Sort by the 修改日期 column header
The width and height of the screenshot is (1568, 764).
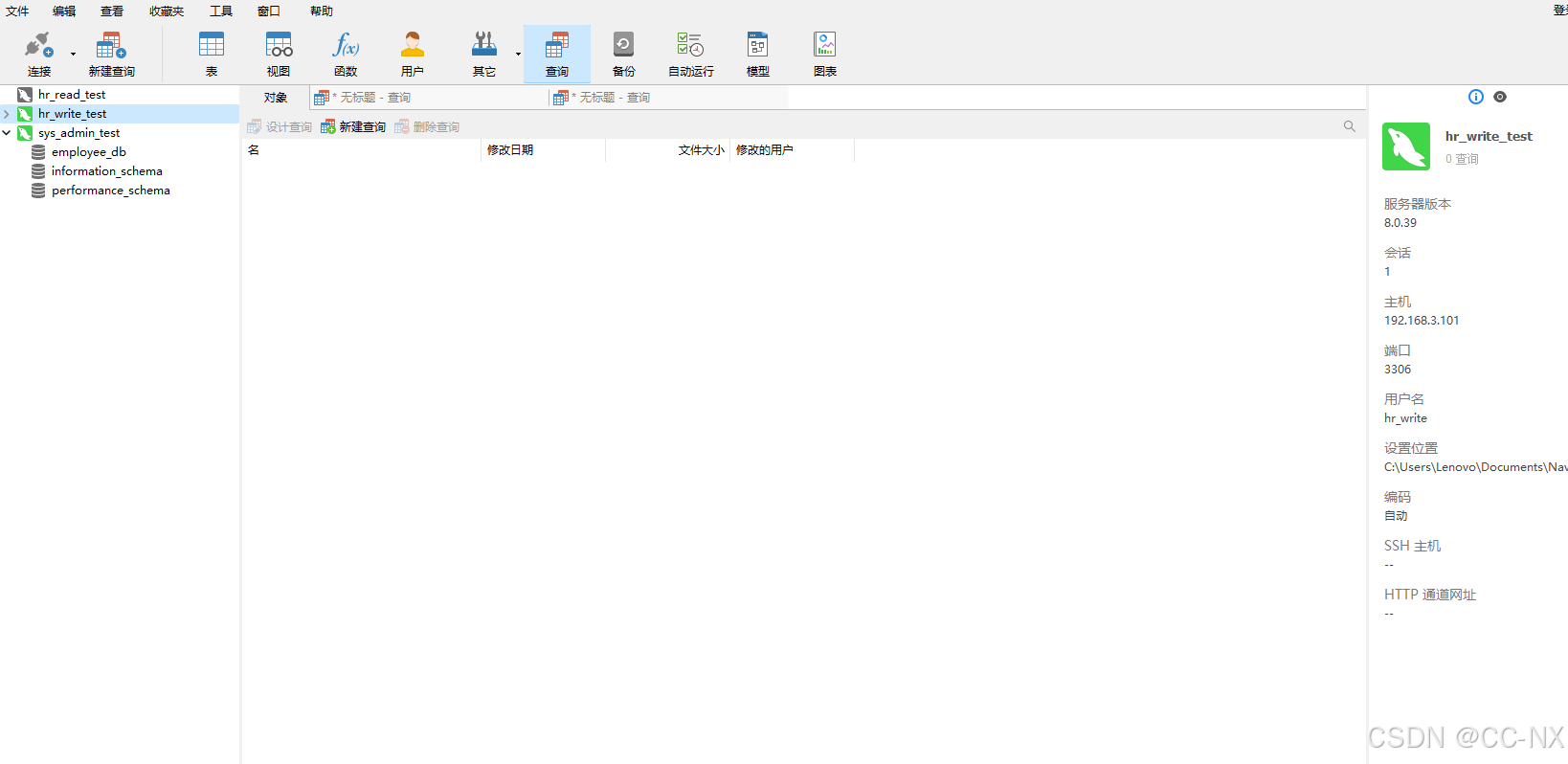click(x=544, y=150)
